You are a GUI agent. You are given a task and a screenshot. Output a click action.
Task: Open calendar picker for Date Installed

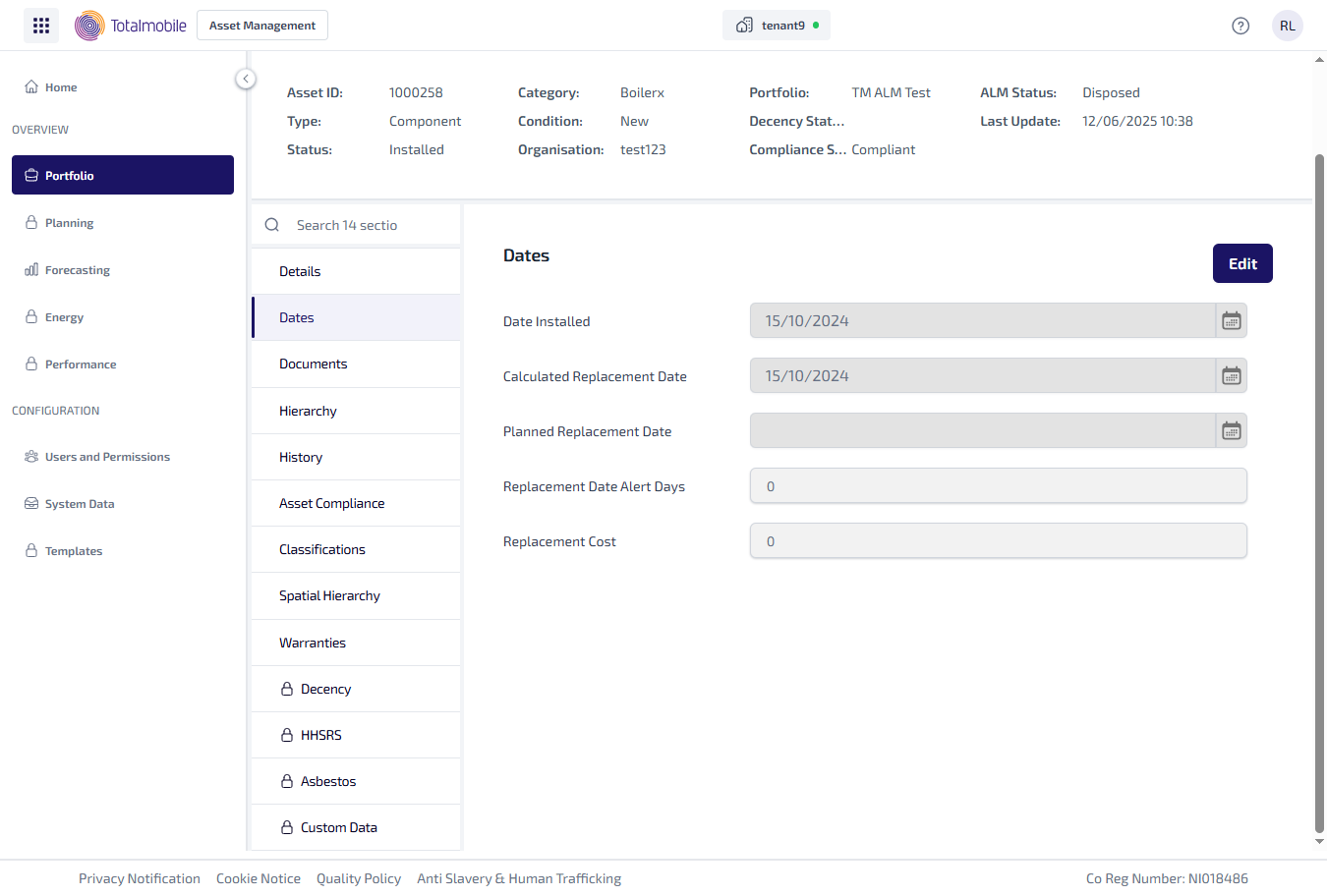coord(1231,321)
